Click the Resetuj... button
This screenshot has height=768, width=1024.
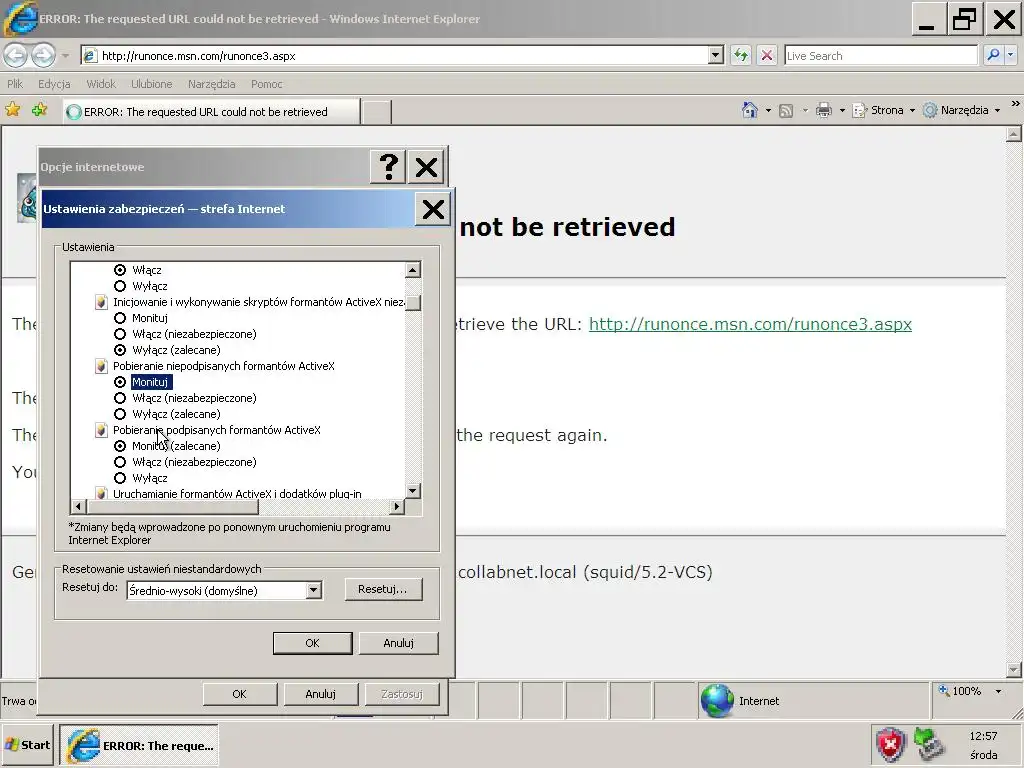click(383, 589)
